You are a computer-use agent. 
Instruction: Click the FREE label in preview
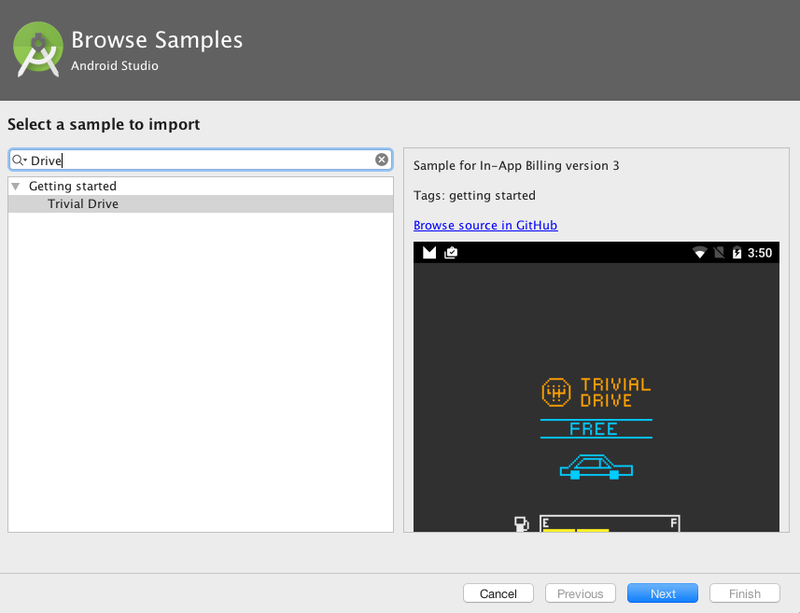click(593, 429)
